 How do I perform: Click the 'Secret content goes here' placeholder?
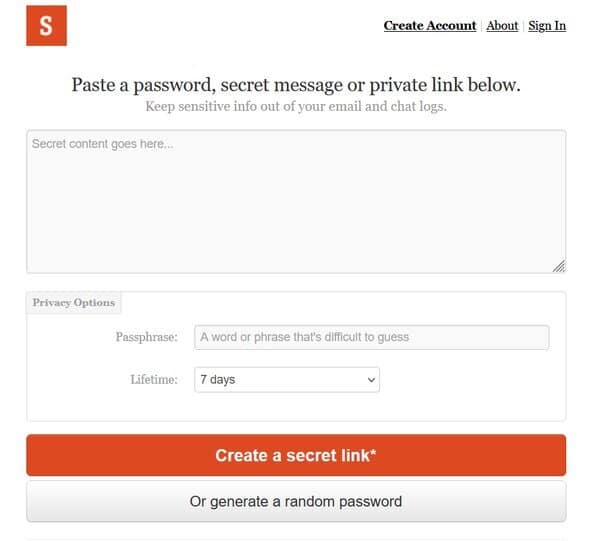click(103, 144)
